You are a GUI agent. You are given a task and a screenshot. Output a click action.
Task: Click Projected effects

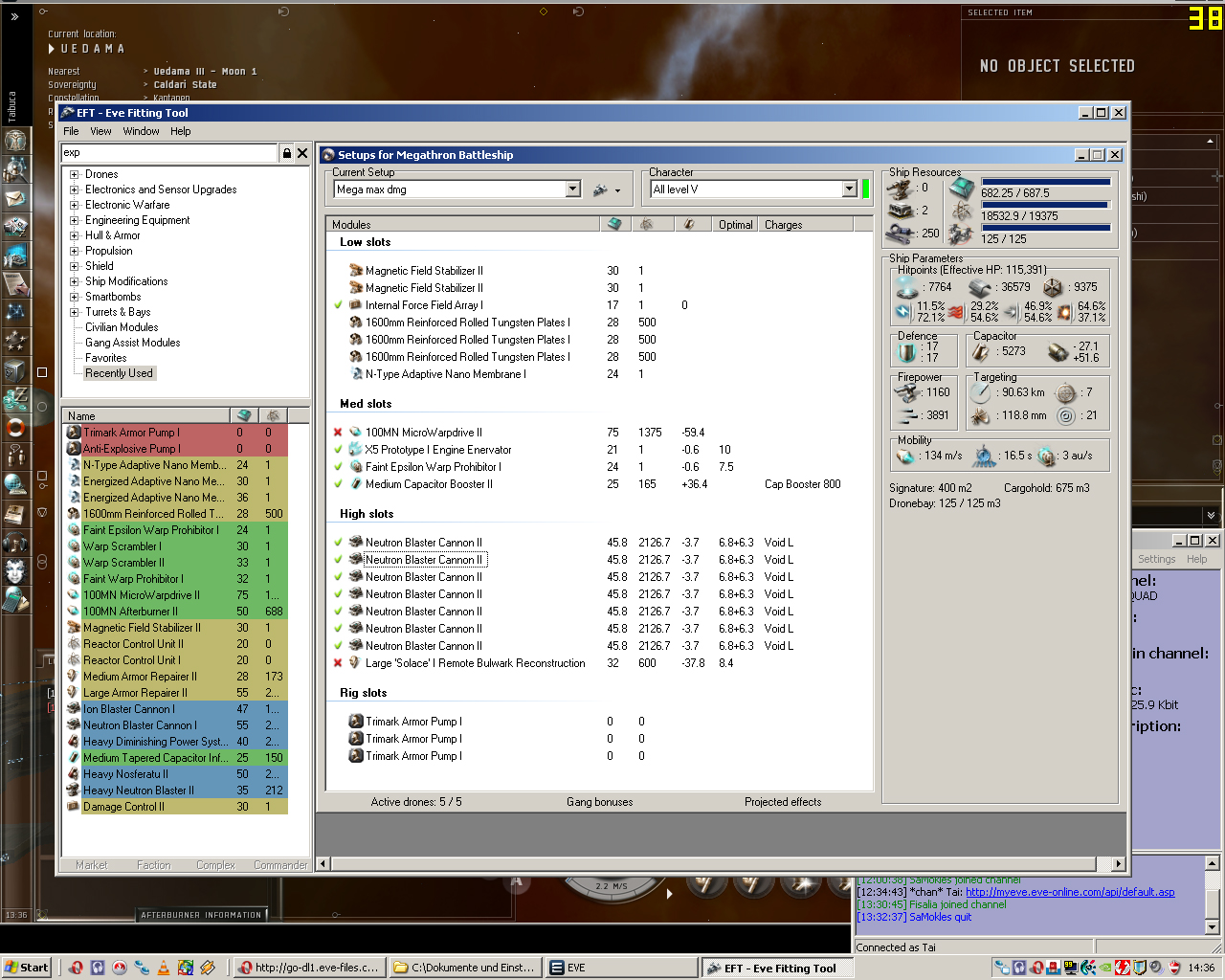(x=783, y=802)
